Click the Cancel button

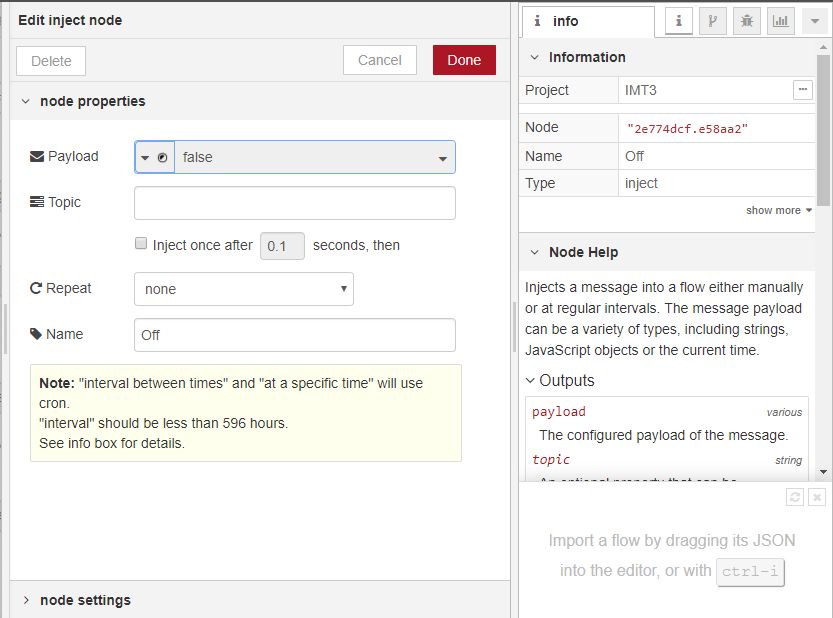click(379, 60)
